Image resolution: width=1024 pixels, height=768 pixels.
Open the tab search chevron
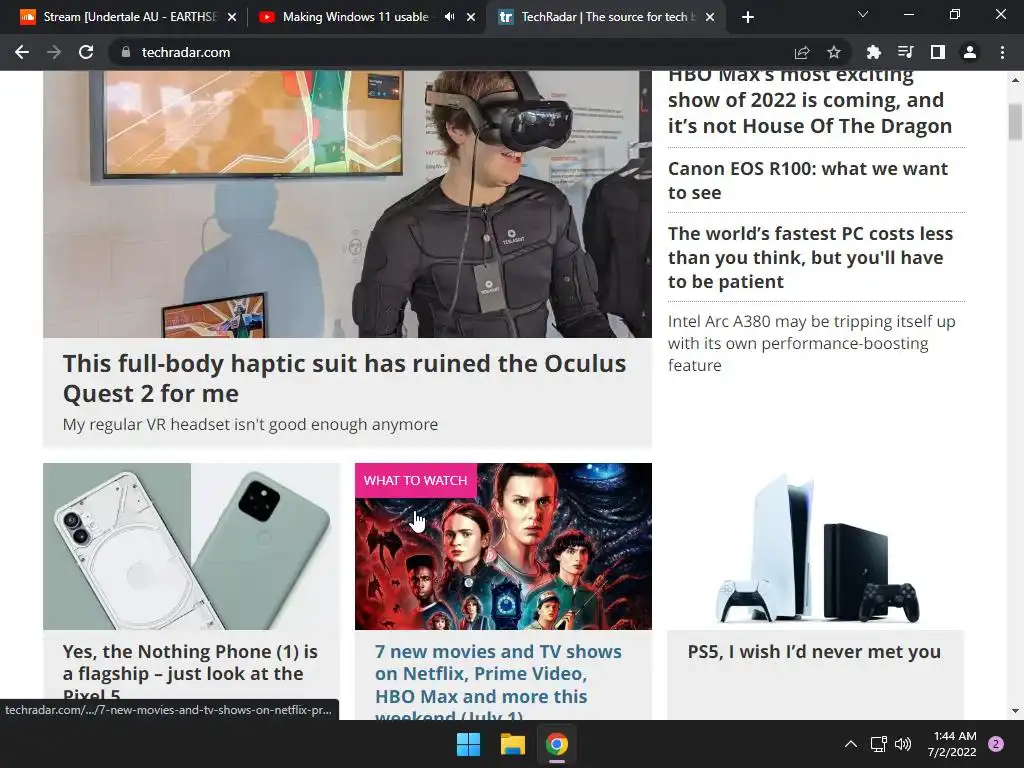tap(863, 15)
